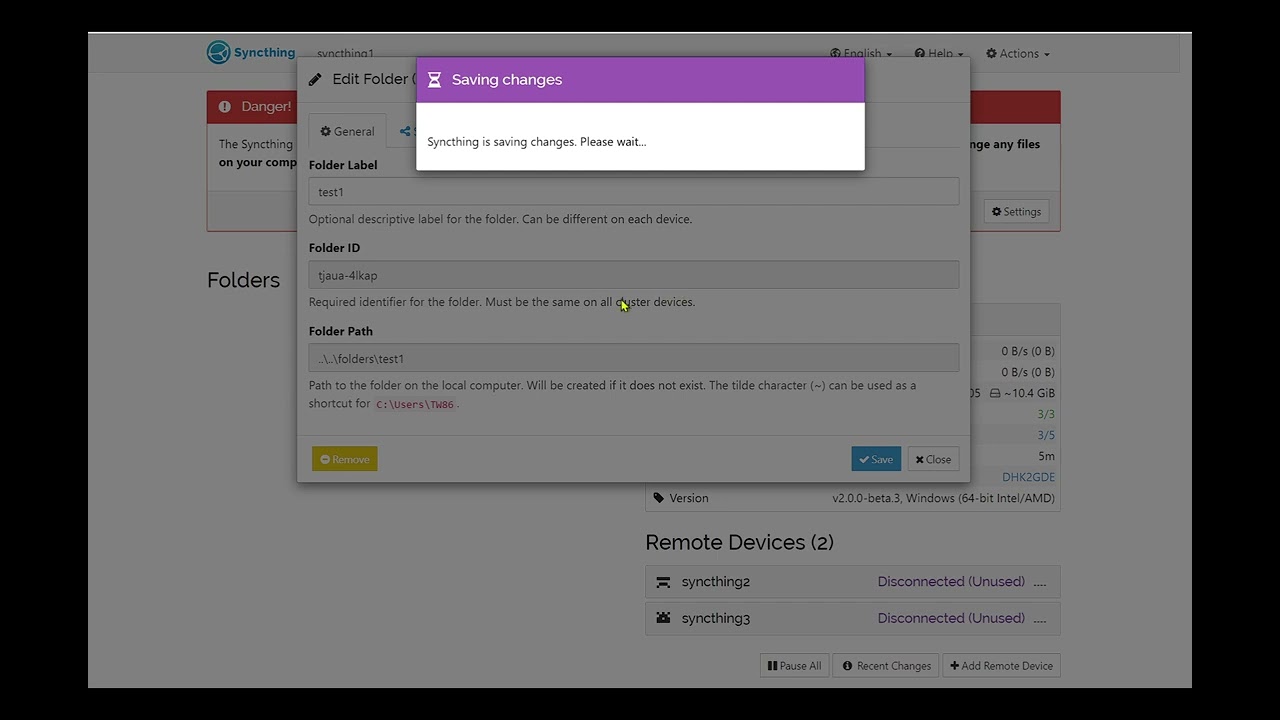Open the English language dropdown
The width and height of the screenshot is (1280, 720).
[861, 53]
